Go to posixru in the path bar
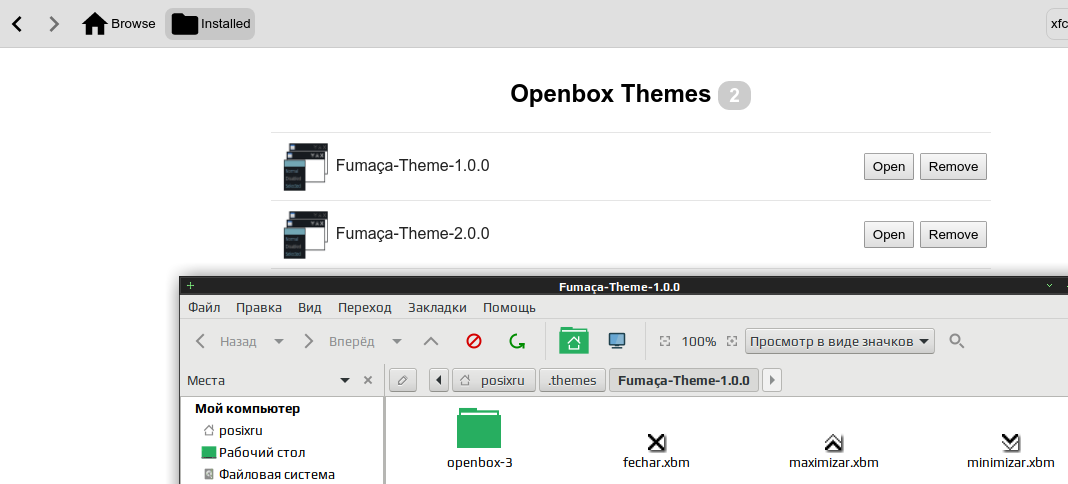 [x=494, y=381]
